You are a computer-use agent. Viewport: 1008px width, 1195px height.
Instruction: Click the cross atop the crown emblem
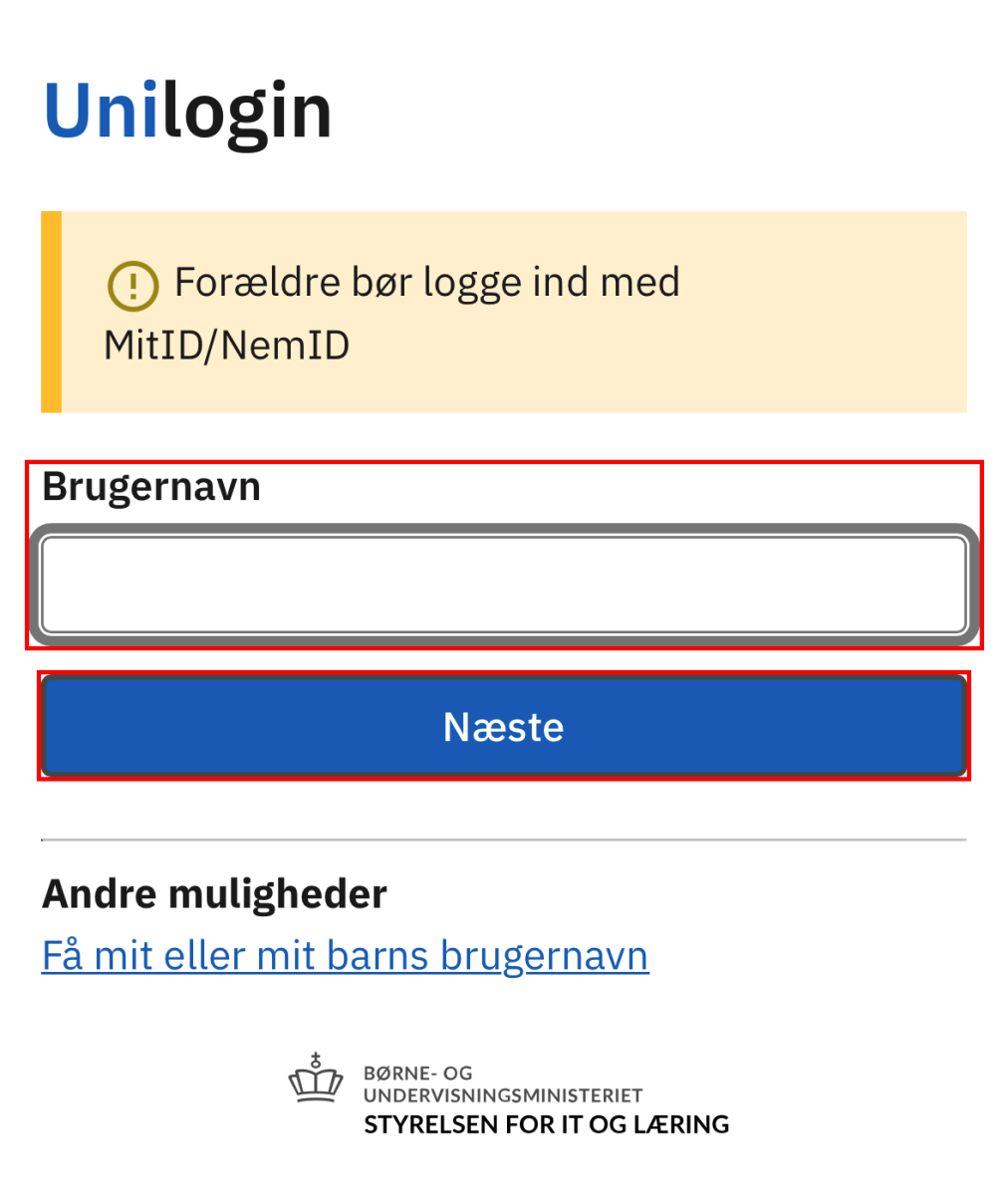coord(316,1058)
